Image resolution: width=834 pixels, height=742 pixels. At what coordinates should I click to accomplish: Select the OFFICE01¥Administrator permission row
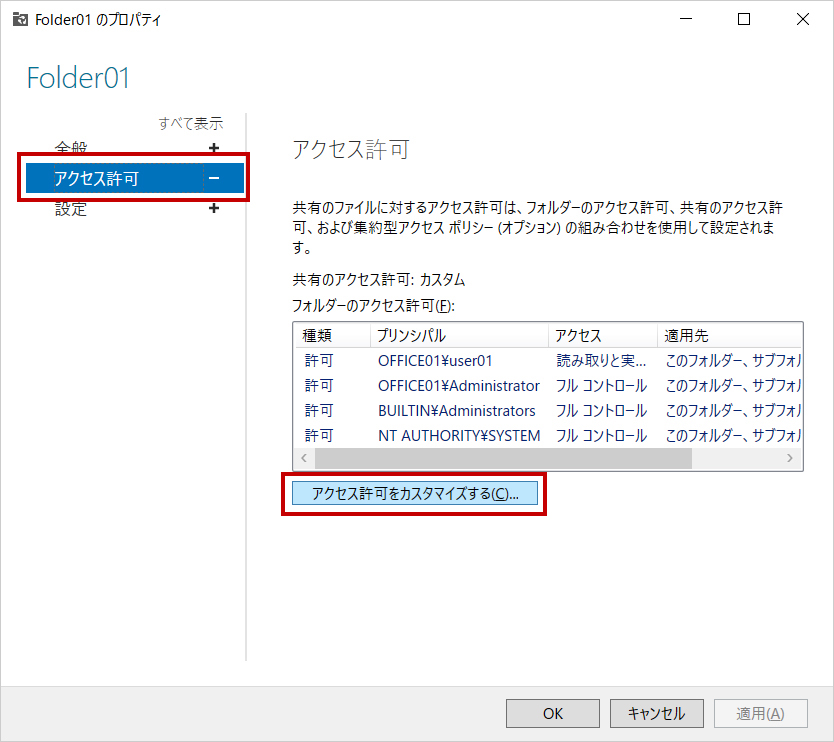(x=458, y=385)
